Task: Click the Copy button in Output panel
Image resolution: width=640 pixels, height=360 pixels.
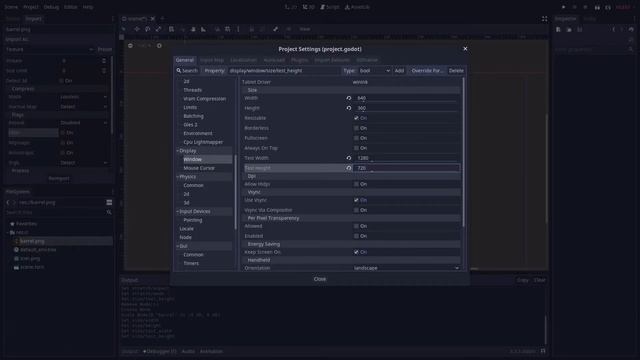Action: [x=522, y=280]
